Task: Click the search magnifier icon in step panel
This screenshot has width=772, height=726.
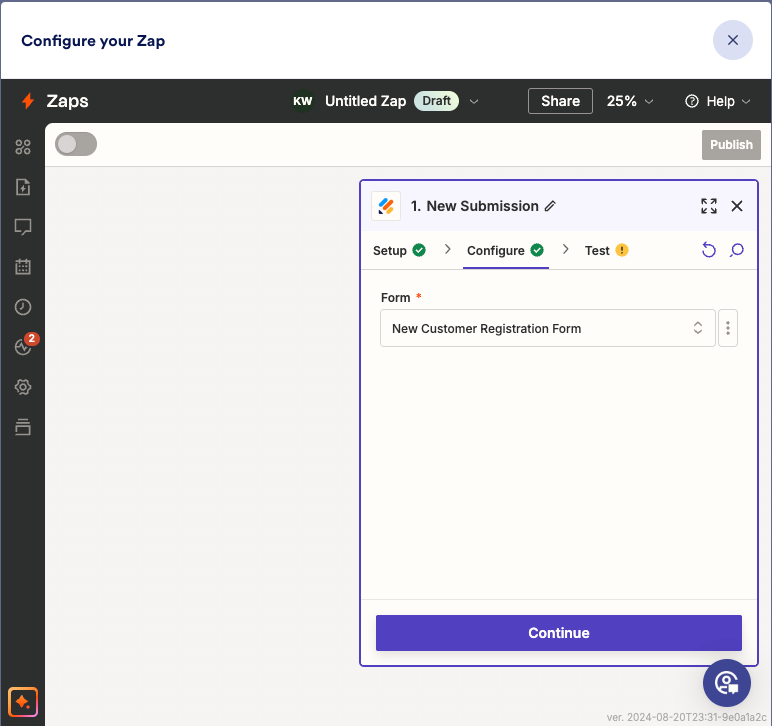Action: (737, 250)
